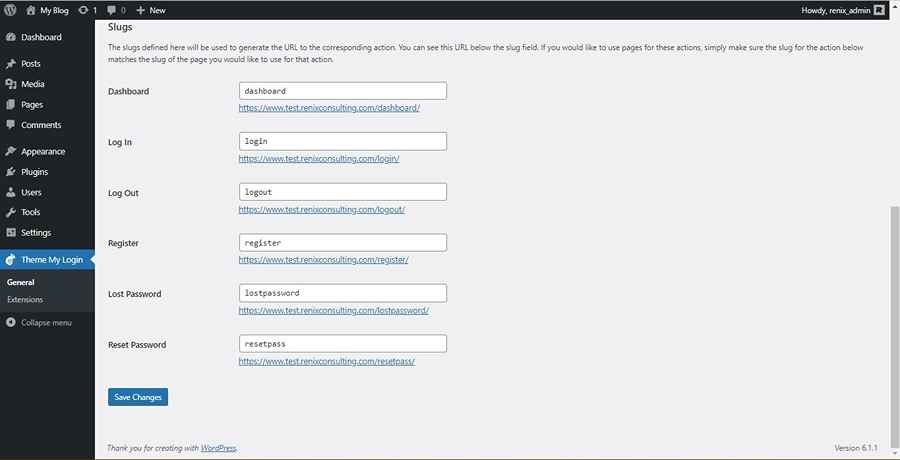Click the Plugins plug icon
This screenshot has height=460, width=900.
pos(10,172)
